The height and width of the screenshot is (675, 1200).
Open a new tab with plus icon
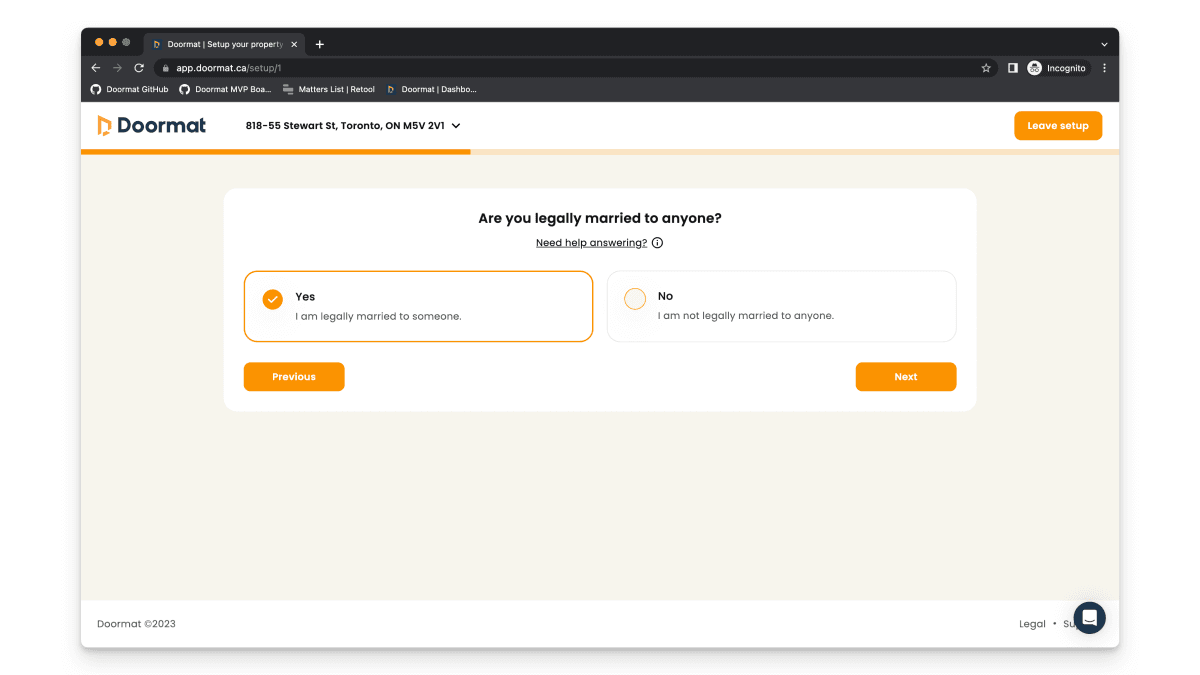(x=320, y=44)
